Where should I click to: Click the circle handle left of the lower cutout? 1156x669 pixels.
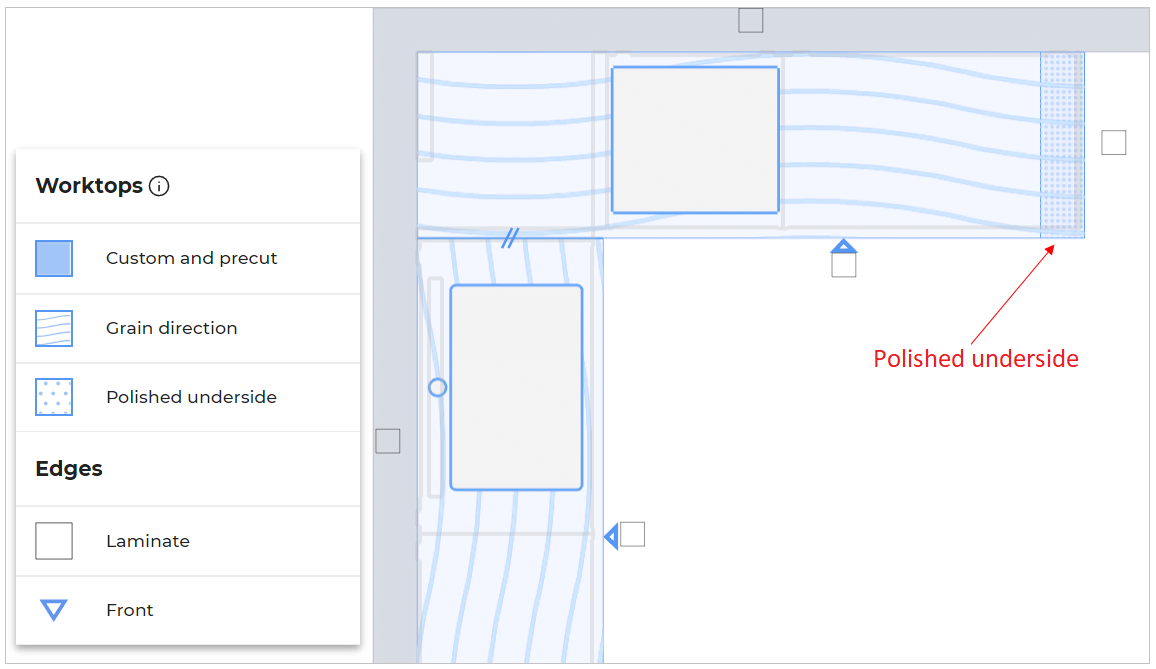pyautogui.click(x=437, y=387)
